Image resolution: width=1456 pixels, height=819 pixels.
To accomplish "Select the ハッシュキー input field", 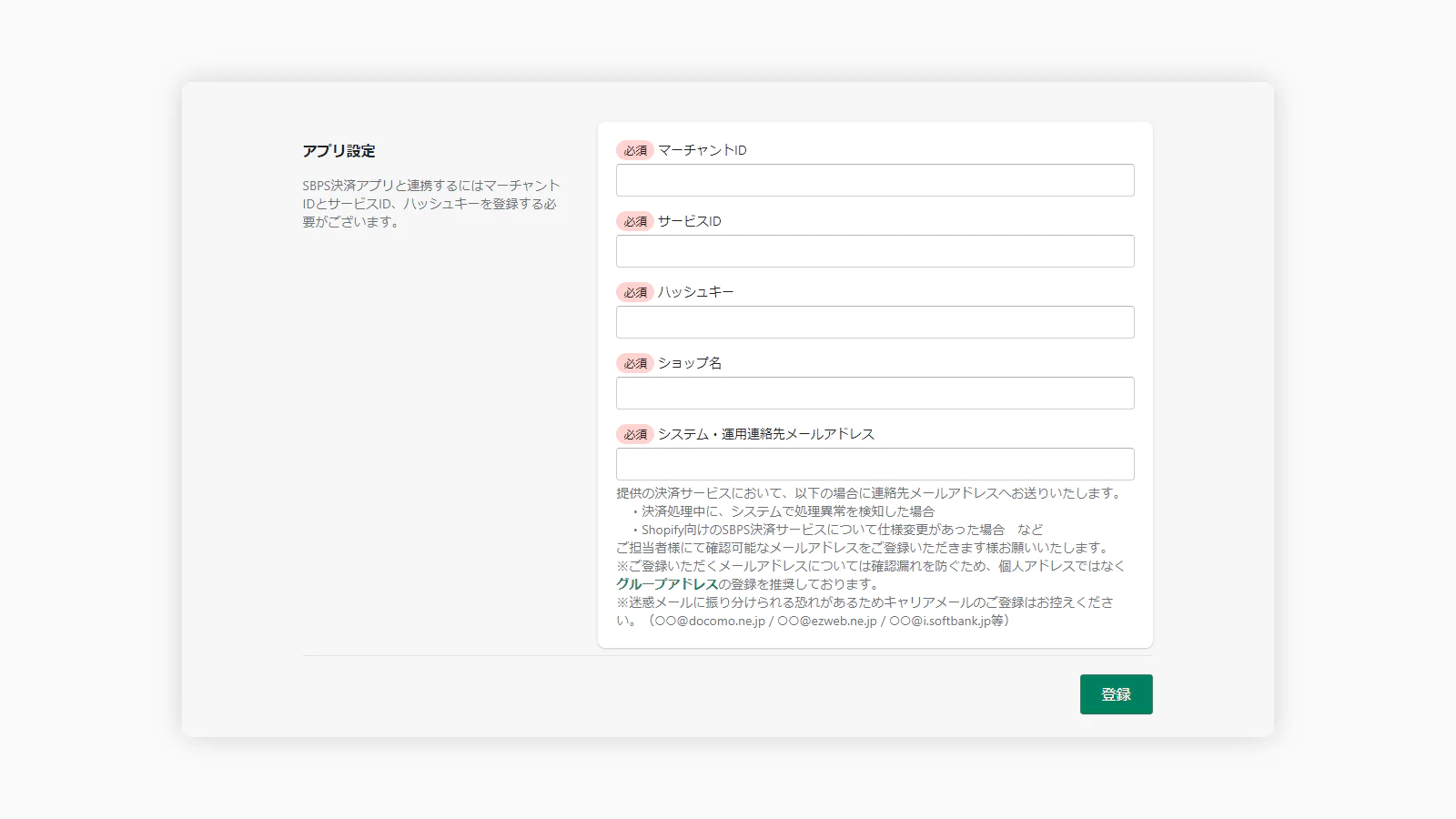I will pyautogui.click(x=875, y=322).
